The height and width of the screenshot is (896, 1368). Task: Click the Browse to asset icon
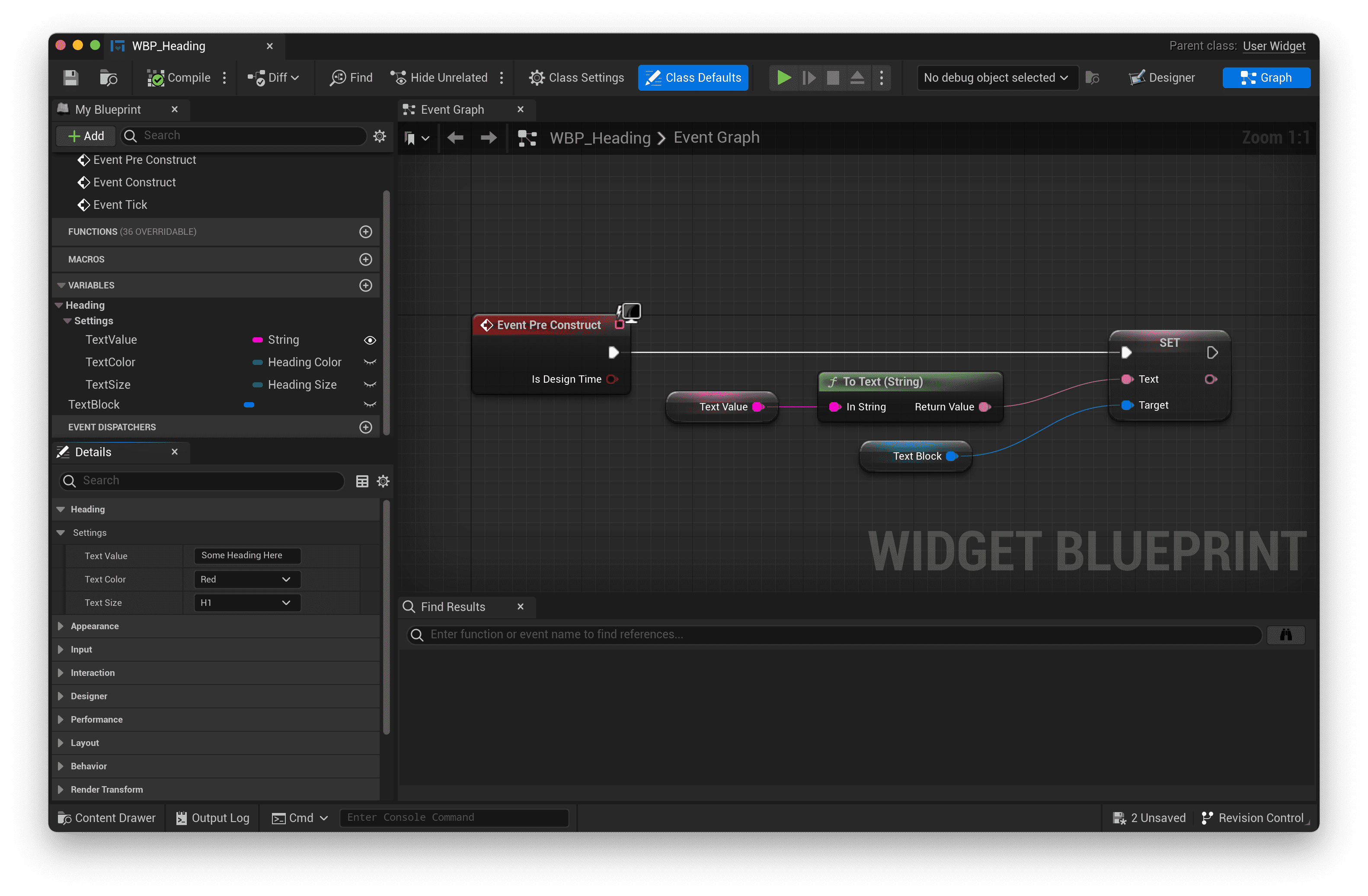click(x=108, y=77)
